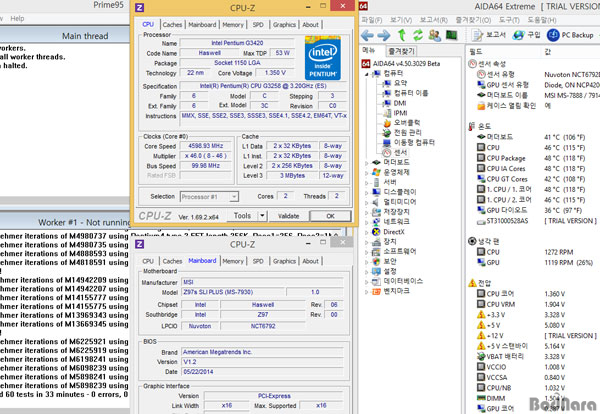Click AIDA64 green monitor toolbar icon
The image size is (600, 414).
click(452, 35)
